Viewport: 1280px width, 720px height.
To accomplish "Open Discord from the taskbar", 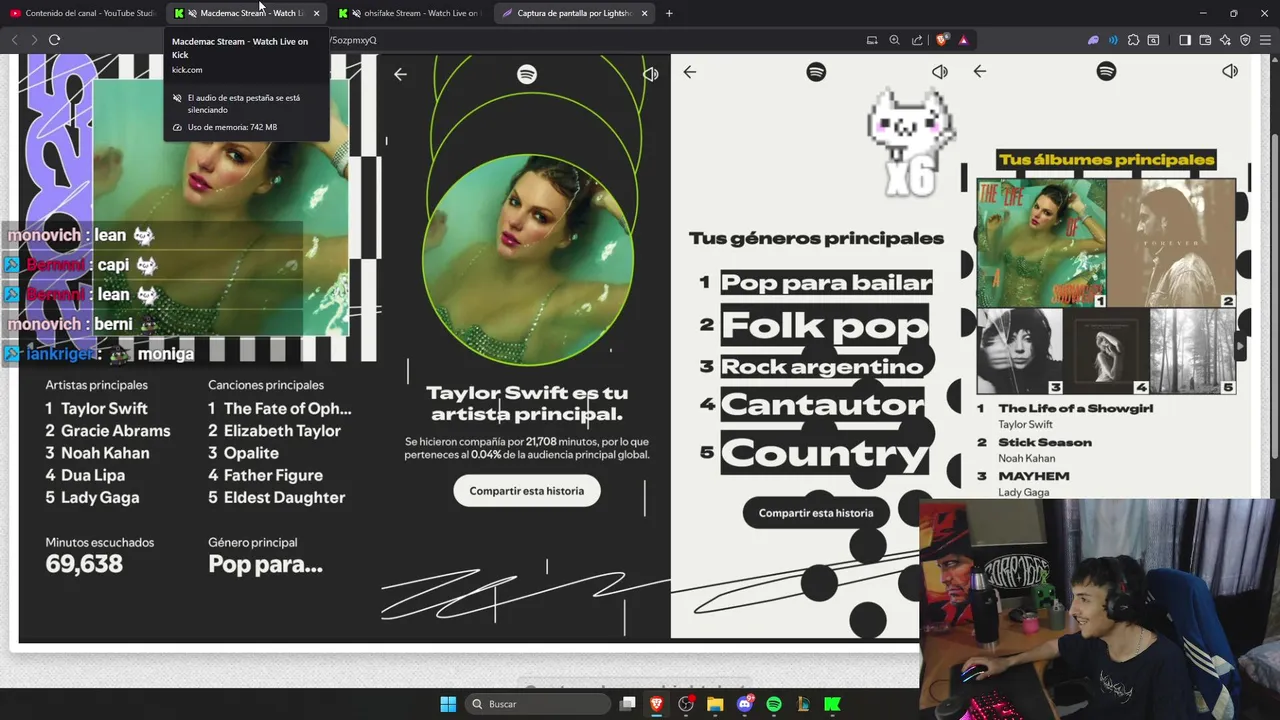I will (744, 704).
